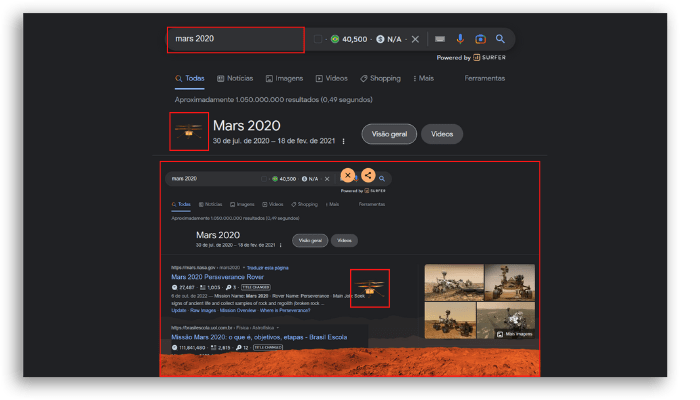Switch to the top Vídeos tab
This screenshot has height=400, width=700.
click(332, 79)
